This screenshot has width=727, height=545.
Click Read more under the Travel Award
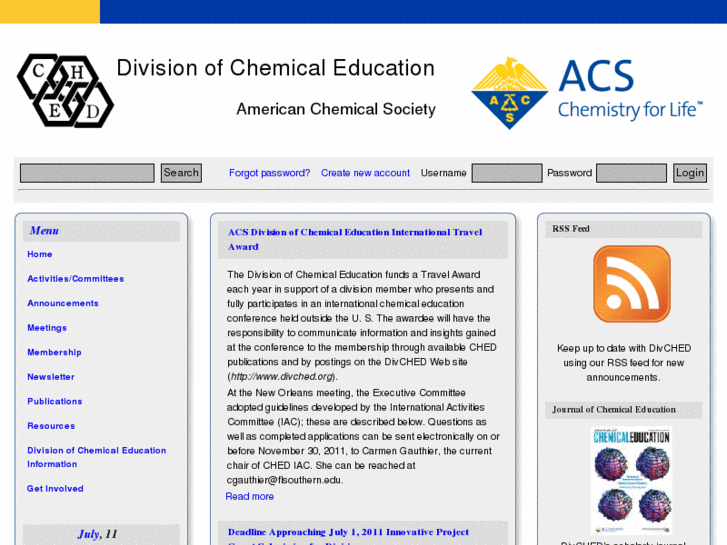point(250,496)
